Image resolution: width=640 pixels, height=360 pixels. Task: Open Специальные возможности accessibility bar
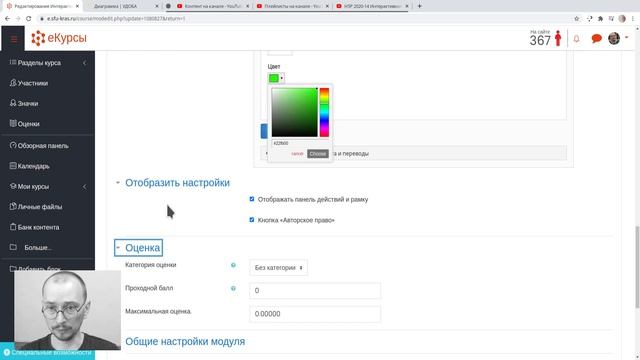(47, 352)
